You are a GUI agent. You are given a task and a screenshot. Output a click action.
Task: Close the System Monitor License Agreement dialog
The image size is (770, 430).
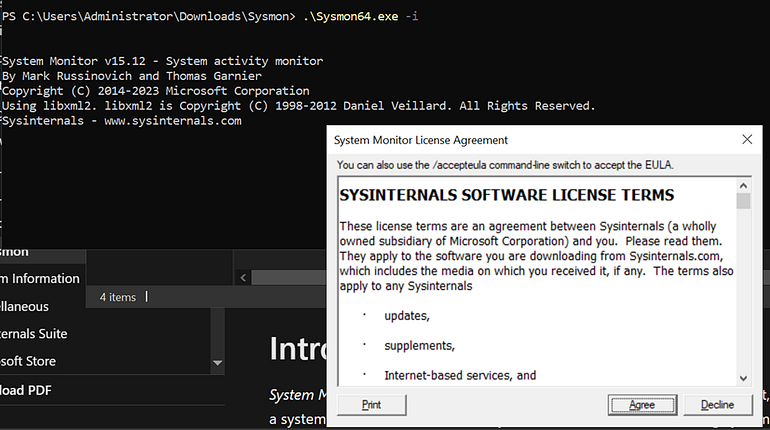pos(747,139)
